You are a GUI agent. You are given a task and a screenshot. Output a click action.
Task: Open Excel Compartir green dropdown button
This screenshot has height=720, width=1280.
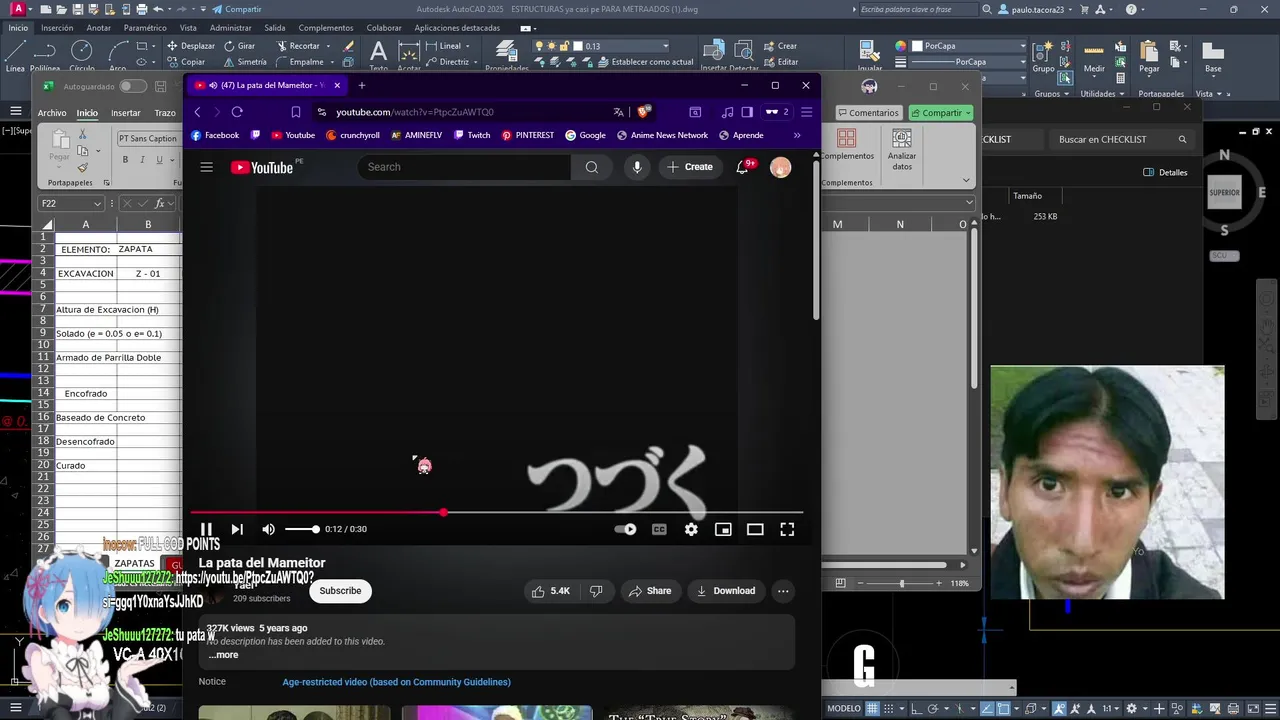941,113
